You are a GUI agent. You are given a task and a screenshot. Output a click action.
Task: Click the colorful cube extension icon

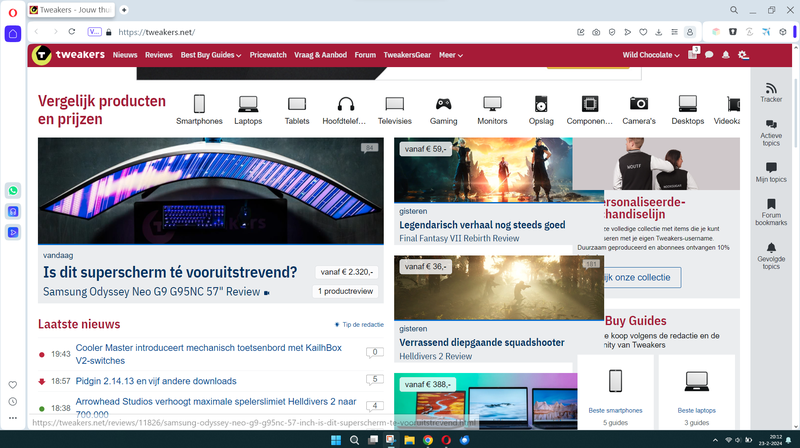pos(716,32)
